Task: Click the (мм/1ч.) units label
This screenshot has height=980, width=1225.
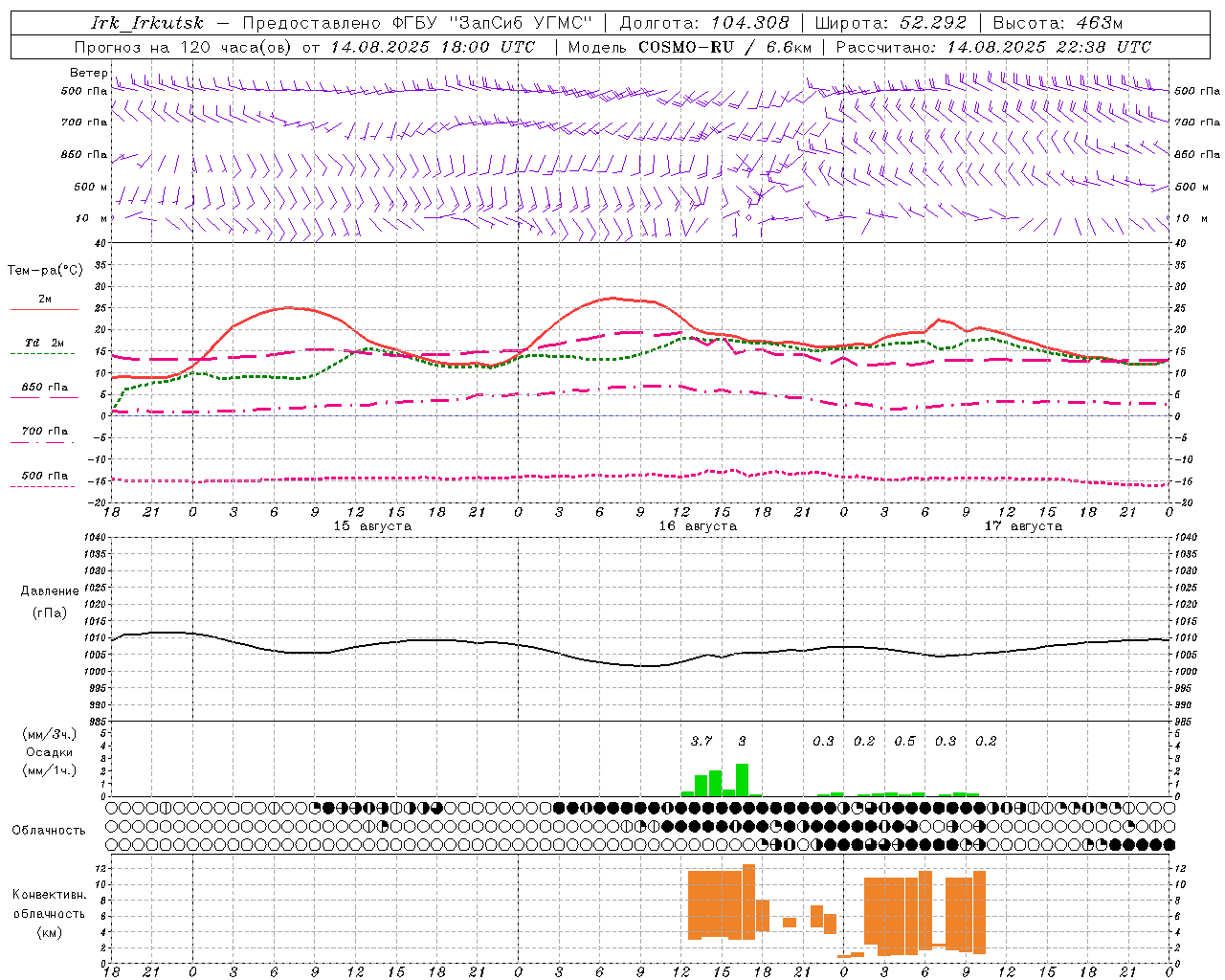Action: pyautogui.click(x=50, y=770)
